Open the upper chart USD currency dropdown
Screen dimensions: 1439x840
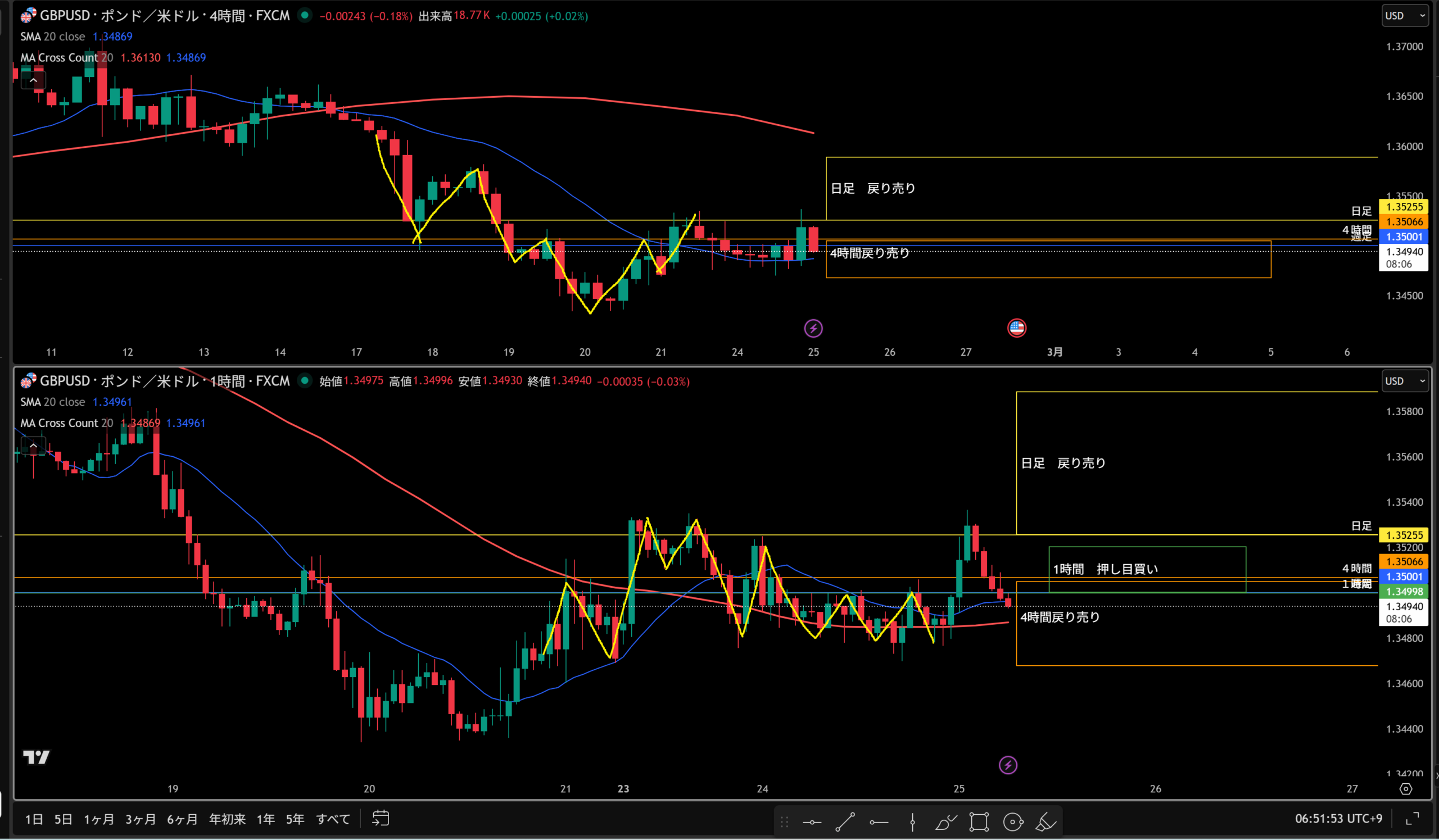(x=1405, y=15)
